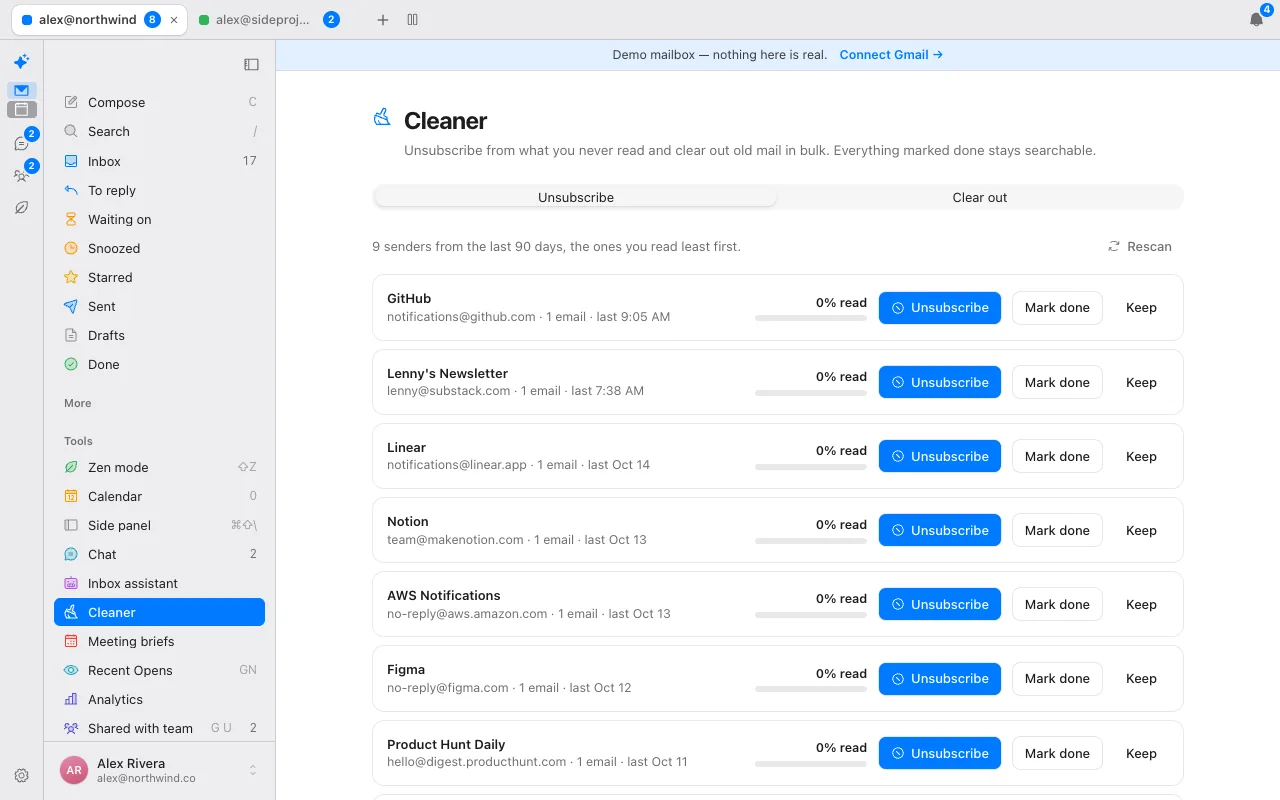Screen dimensions: 1280x800
Task: Open Zen mode under Tools
Action: click(160, 467)
